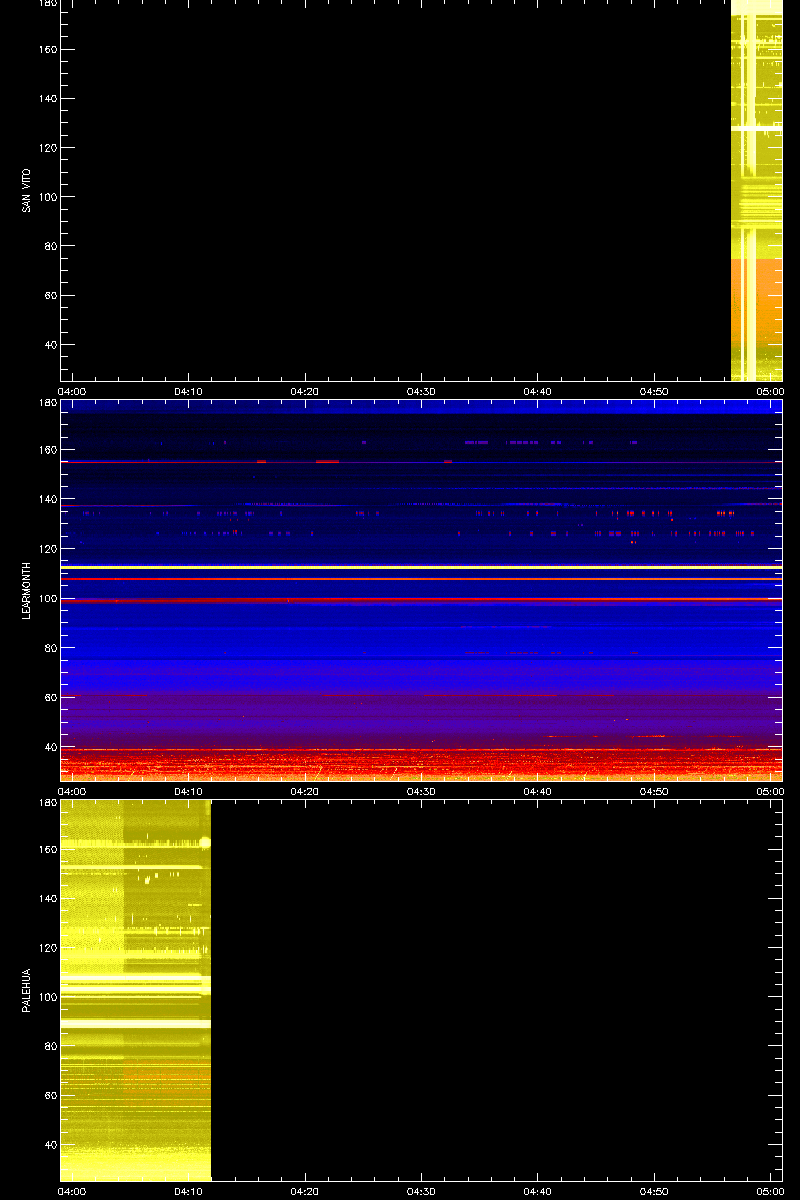The width and height of the screenshot is (800, 1200).
Task: Pick the 120 frequency tick in Learmonth panel
Action: coord(47,549)
